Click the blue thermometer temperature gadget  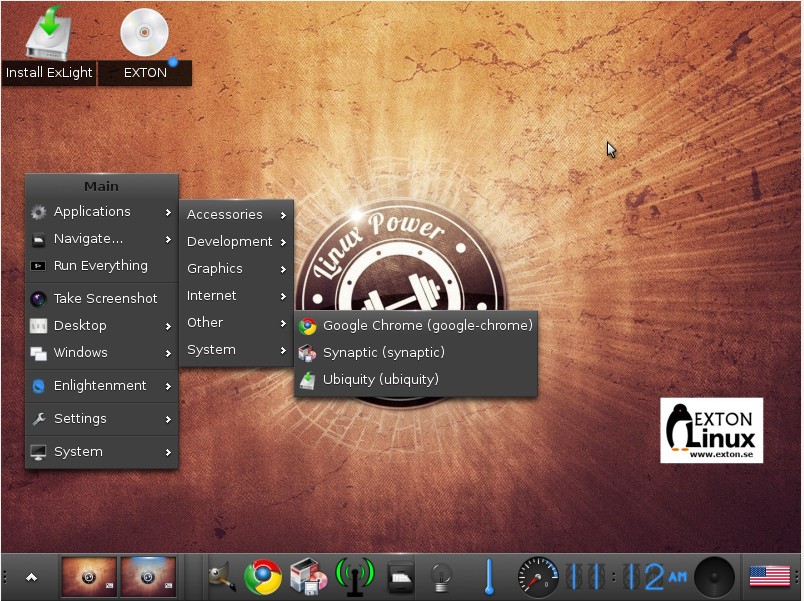pos(489,577)
